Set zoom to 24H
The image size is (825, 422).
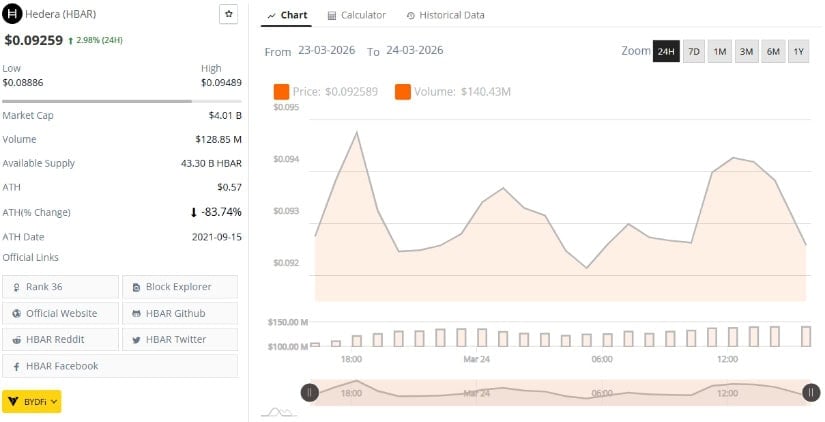pos(665,52)
